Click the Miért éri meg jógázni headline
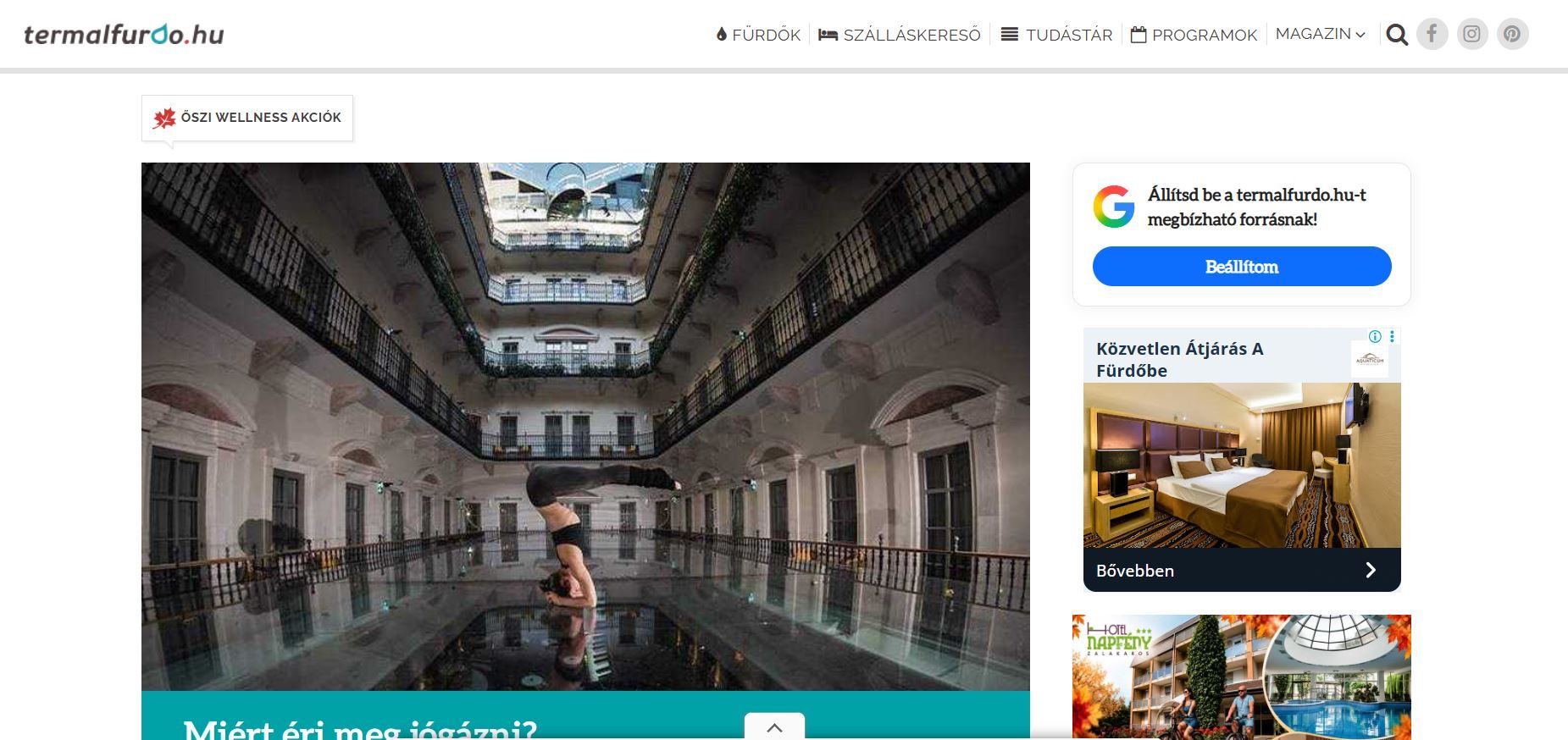This screenshot has width=1568, height=740. [x=360, y=729]
